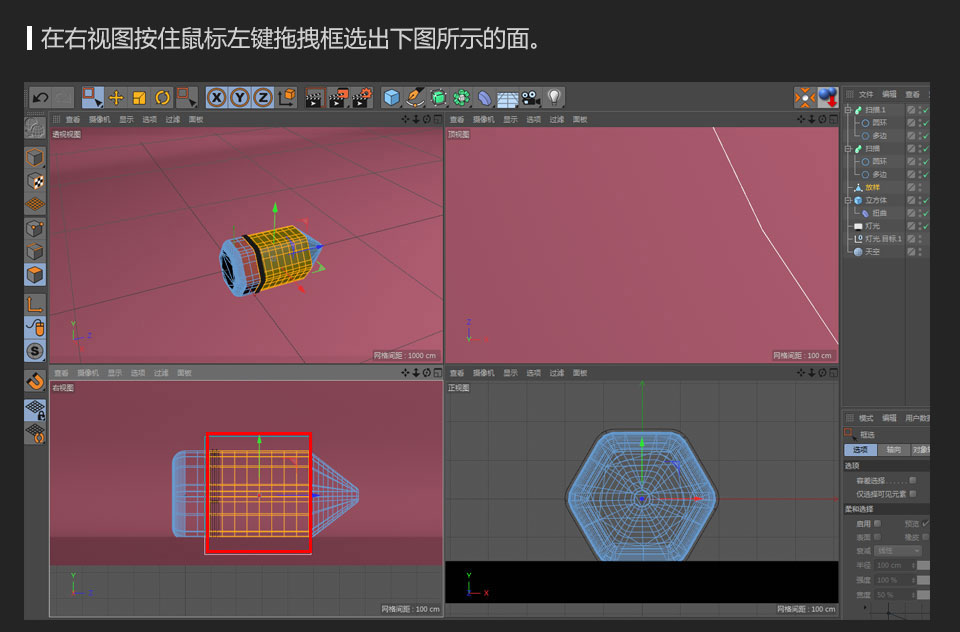960x632 pixels.
Task: Click the light bulb icon on the toolbar
Action: click(x=551, y=97)
